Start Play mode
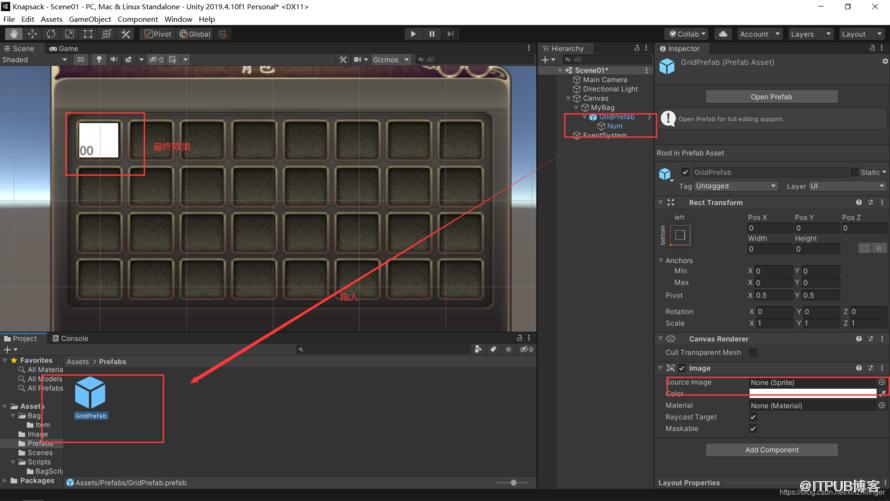The image size is (890, 501). point(413,34)
